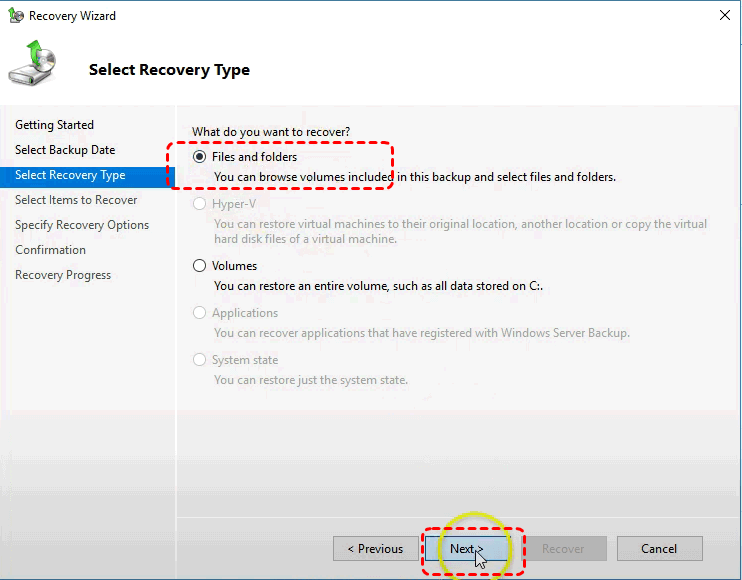Select the Files and folders radio button
This screenshot has width=742, height=580.
pyautogui.click(x=199, y=157)
